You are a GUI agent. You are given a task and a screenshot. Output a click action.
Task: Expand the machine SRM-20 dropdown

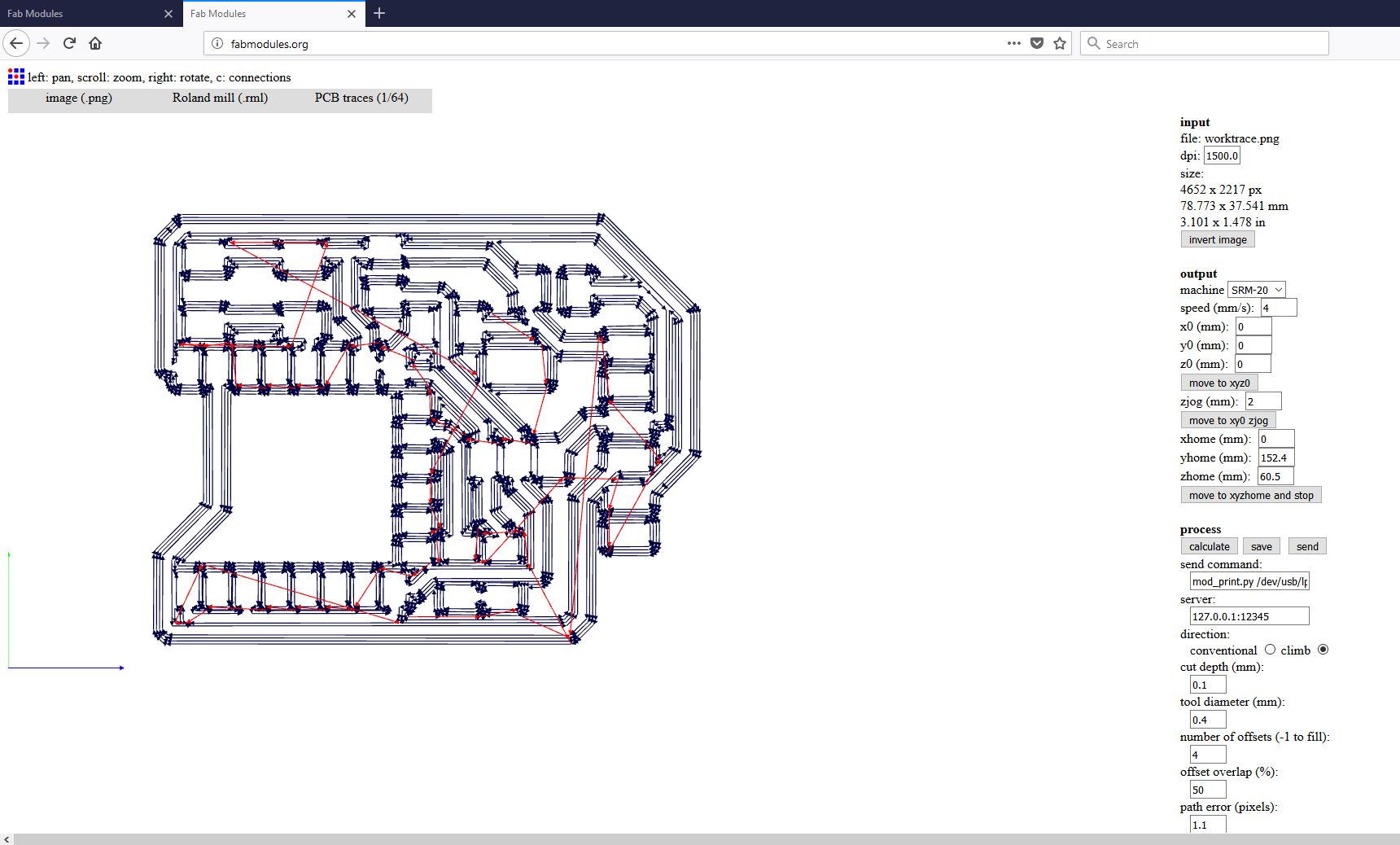click(x=1257, y=290)
